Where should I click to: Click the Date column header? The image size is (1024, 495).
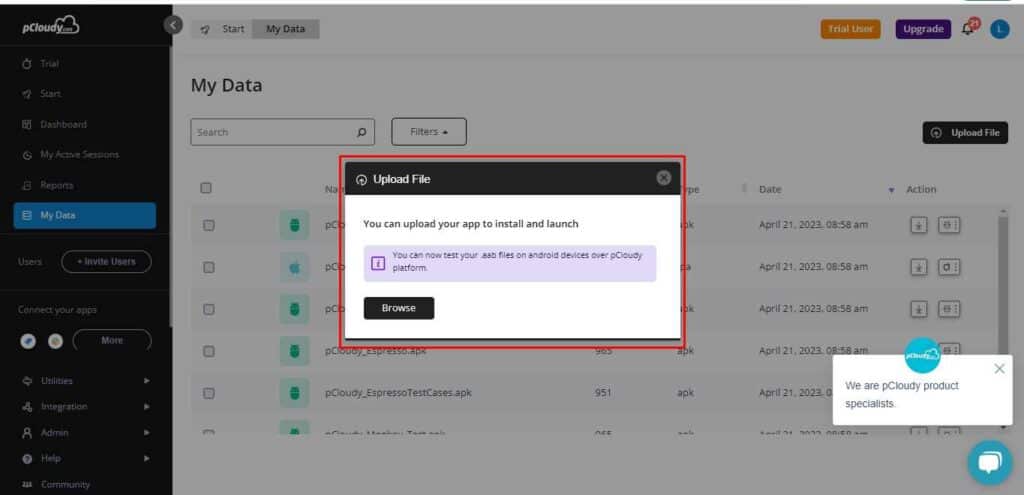pyautogui.click(x=770, y=189)
